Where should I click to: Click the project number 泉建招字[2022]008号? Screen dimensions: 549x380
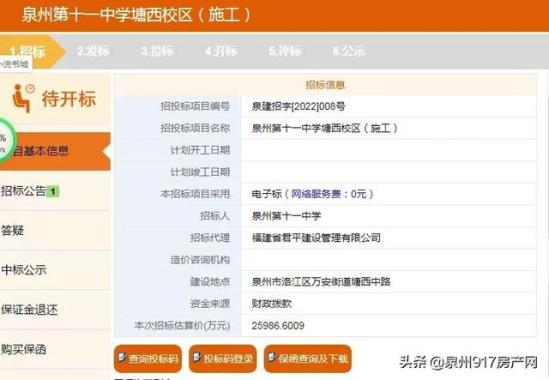click(299, 106)
